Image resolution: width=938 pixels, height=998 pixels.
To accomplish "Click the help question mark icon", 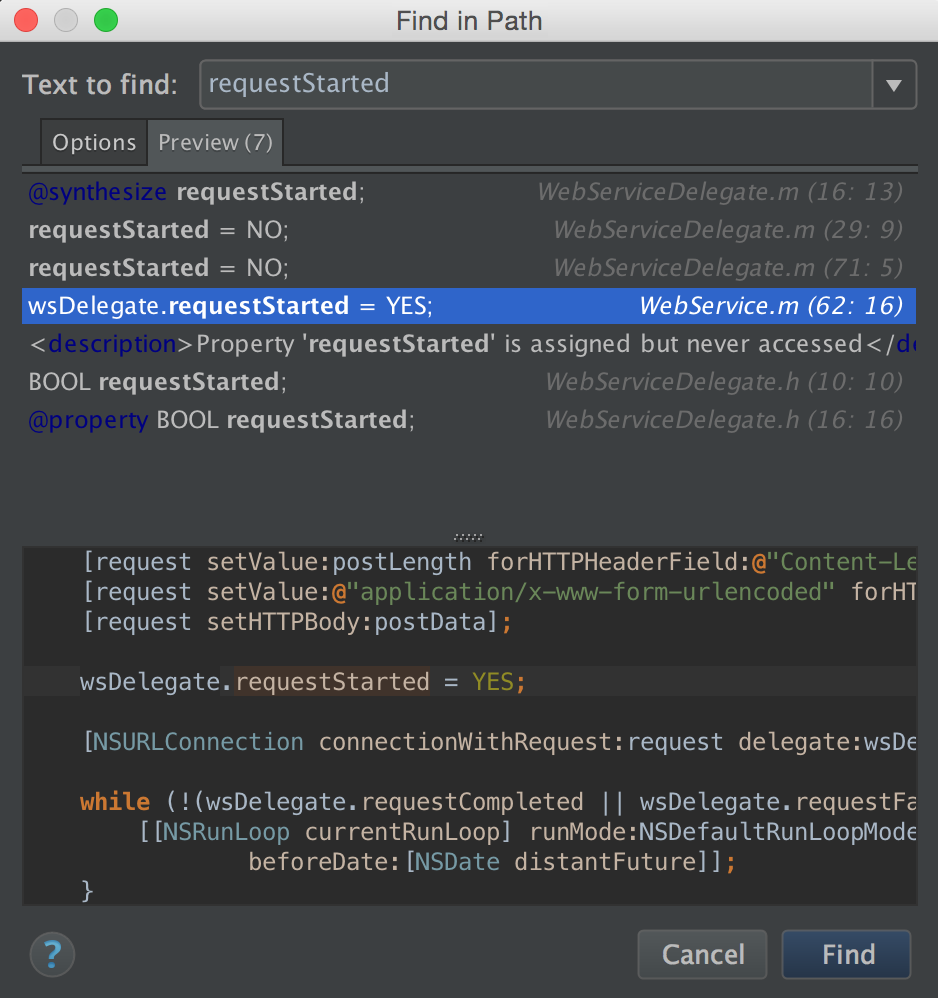I will (x=52, y=955).
